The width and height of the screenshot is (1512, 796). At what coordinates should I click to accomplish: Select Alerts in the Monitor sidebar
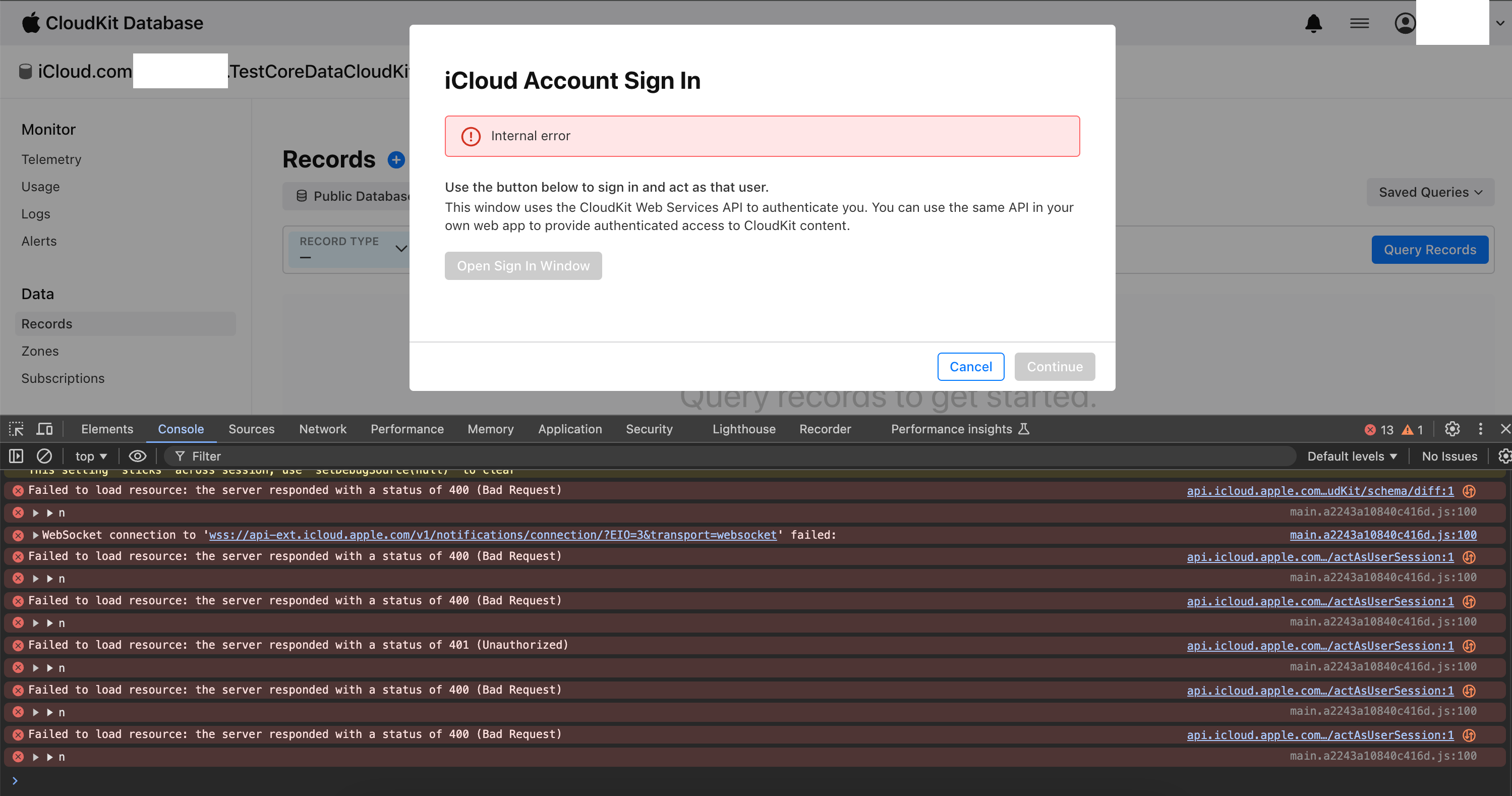[x=39, y=241]
